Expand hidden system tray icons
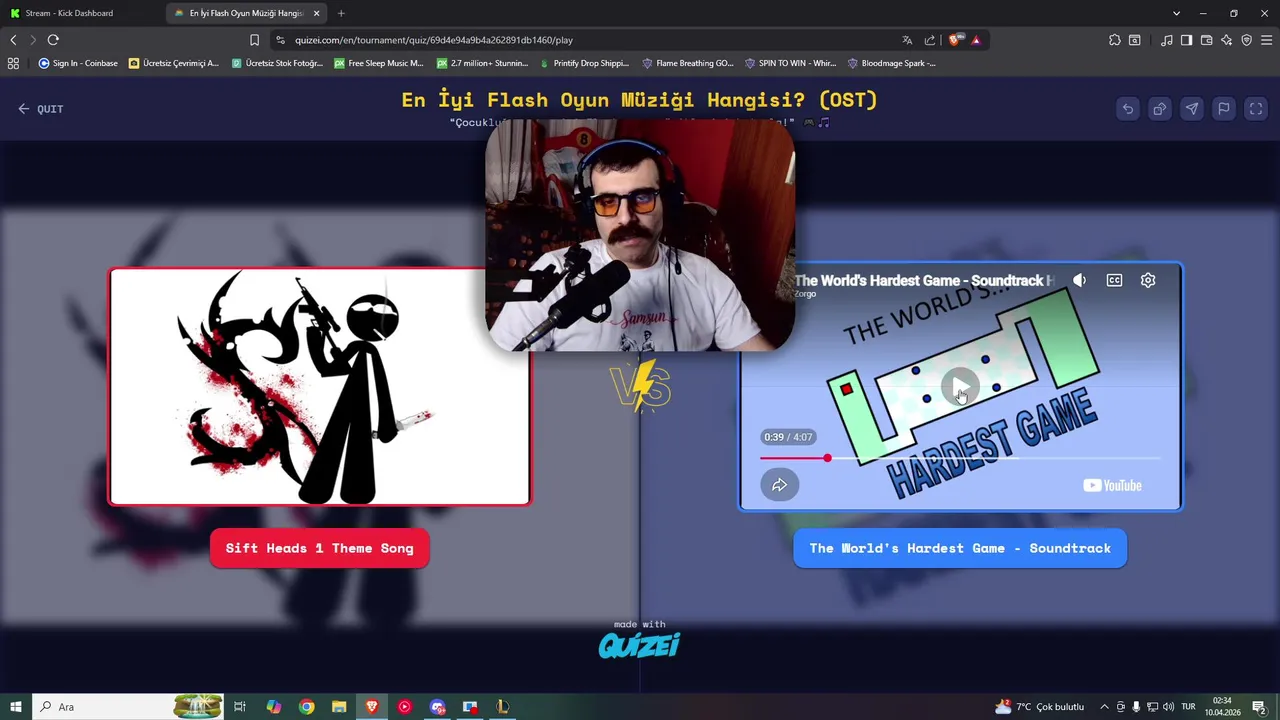The image size is (1280, 720). (1104, 707)
